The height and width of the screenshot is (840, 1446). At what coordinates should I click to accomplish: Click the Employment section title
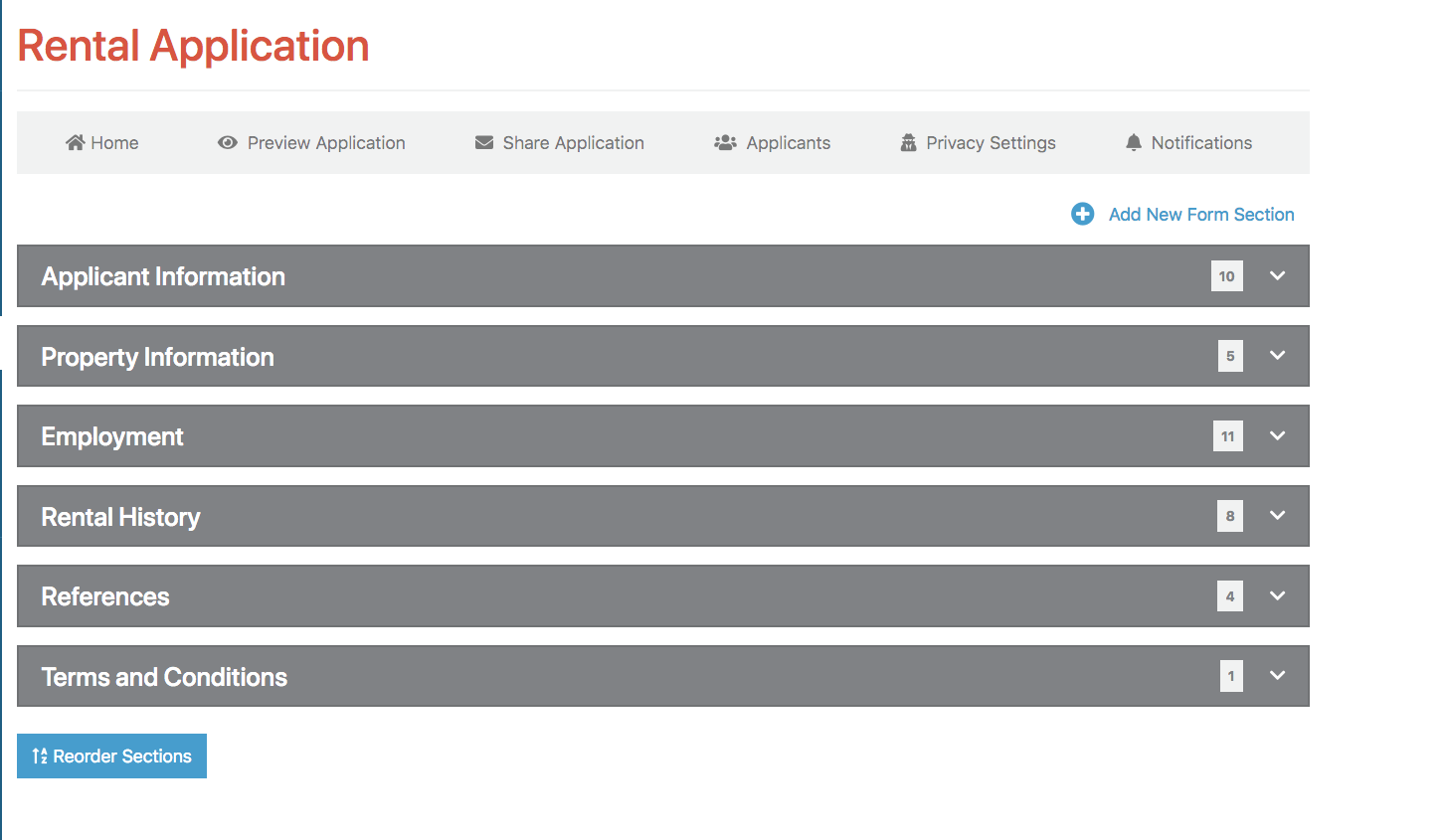[x=112, y=436]
